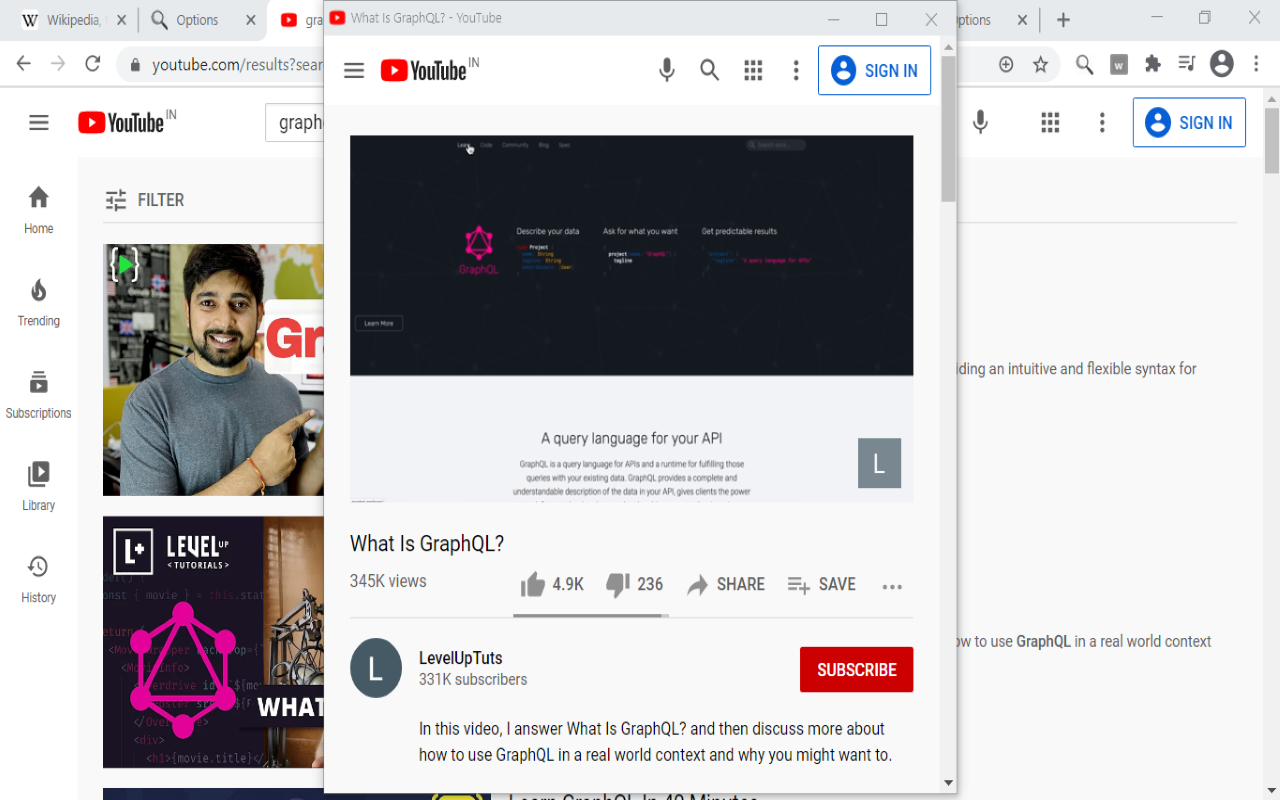Close the Wikipedia tab
The height and width of the screenshot is (800, 1280).
point(121,20)
